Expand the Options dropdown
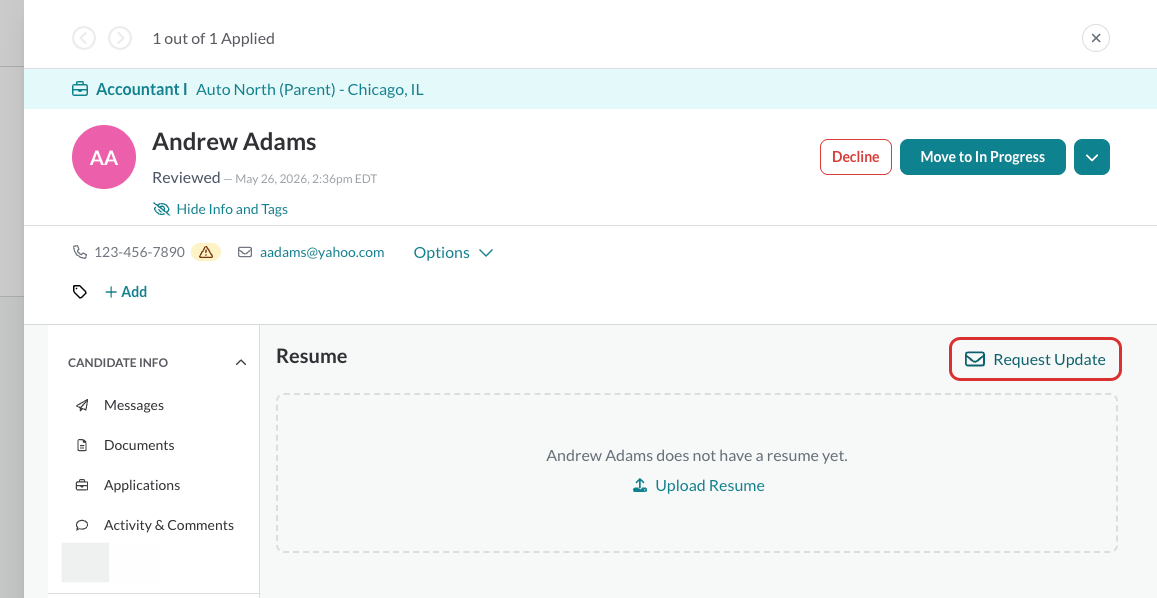Screen dimensions: 1157x598 [x=453, y=252]
